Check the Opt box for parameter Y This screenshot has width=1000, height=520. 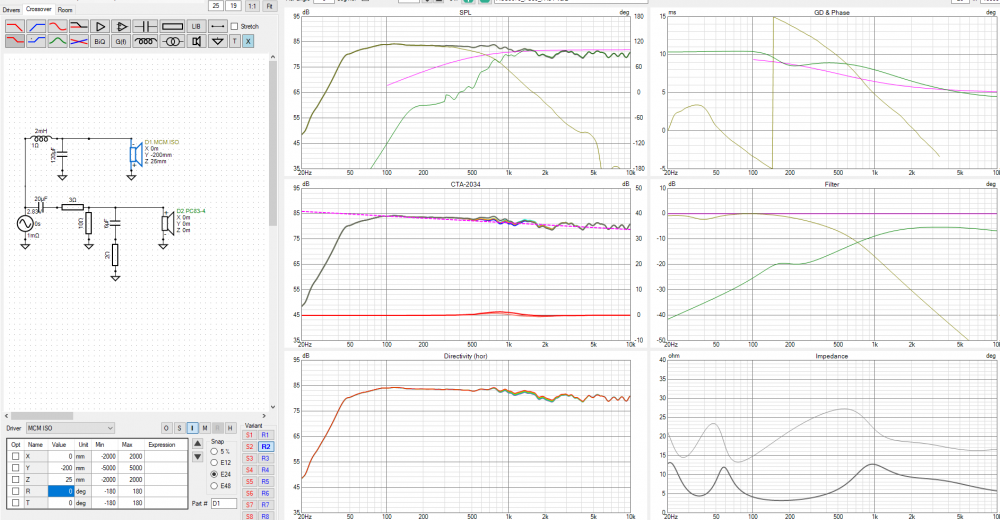(x=15, y=467)
